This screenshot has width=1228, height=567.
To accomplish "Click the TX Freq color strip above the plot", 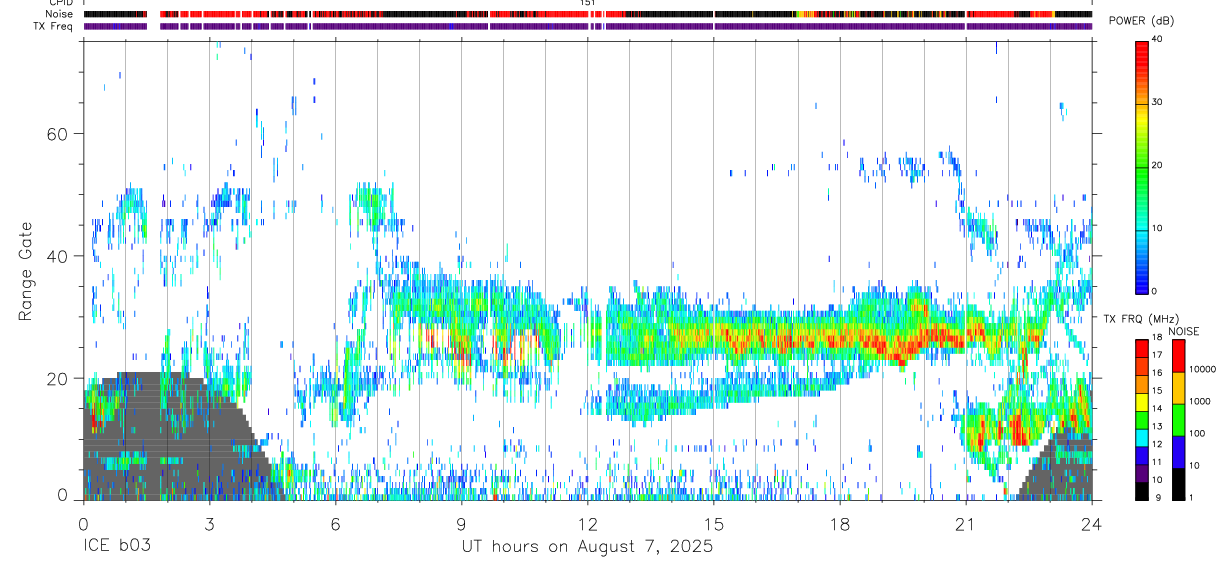I will (587, 26).
